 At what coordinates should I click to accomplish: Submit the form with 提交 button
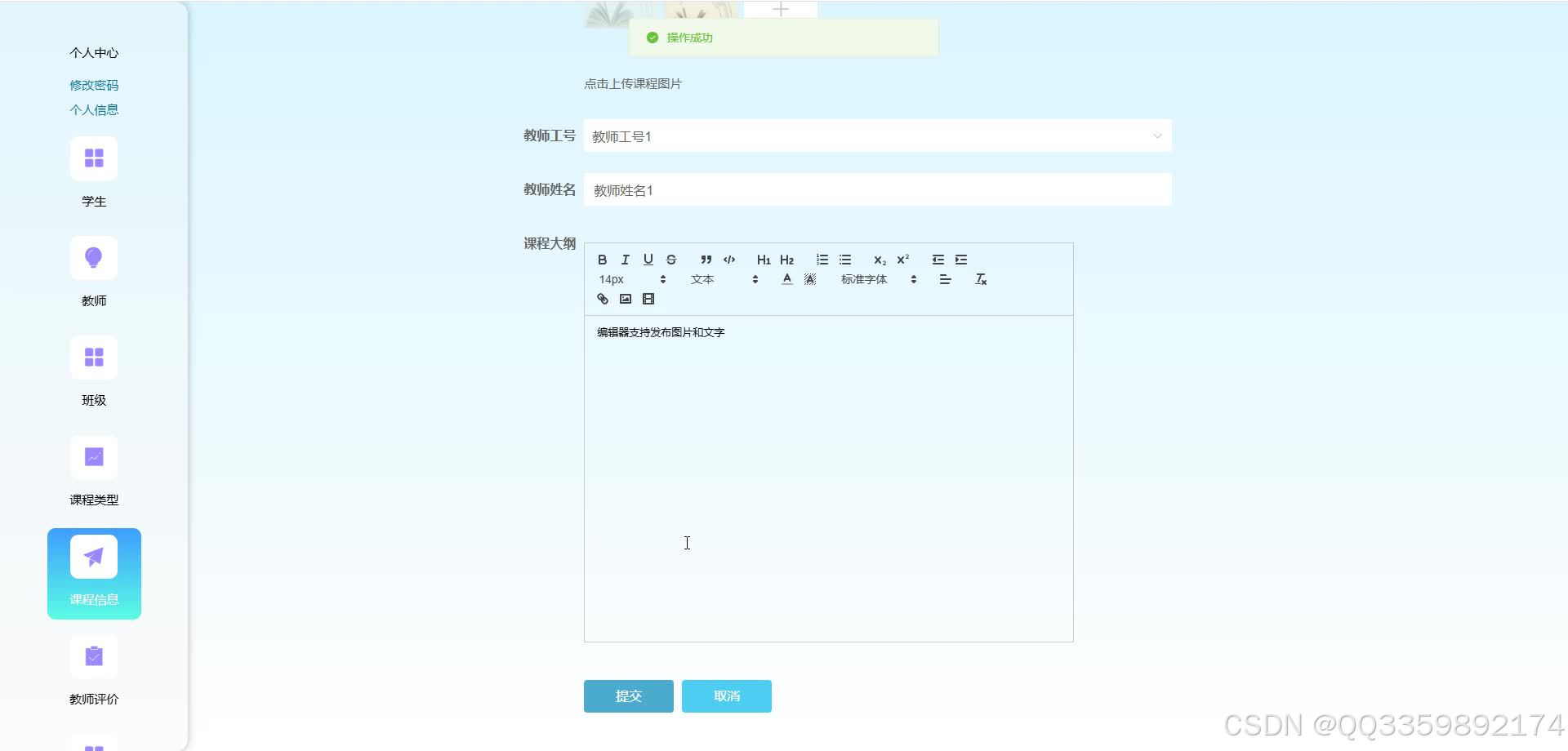coord(628,696)
